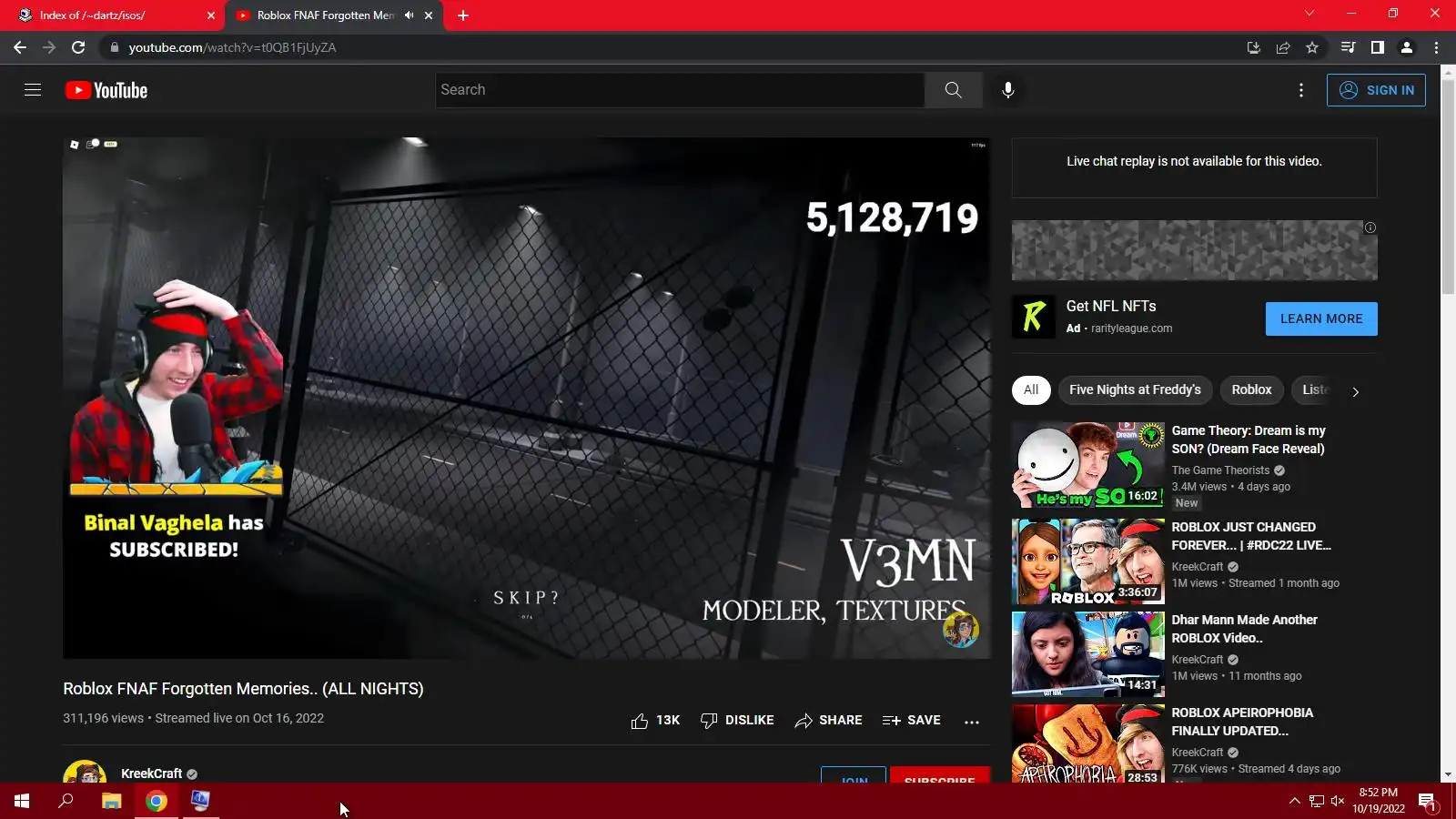The height and width of the screenshot is (819, 1456).
Task: Open Chrome profile icon
Action: (1406, 47)
